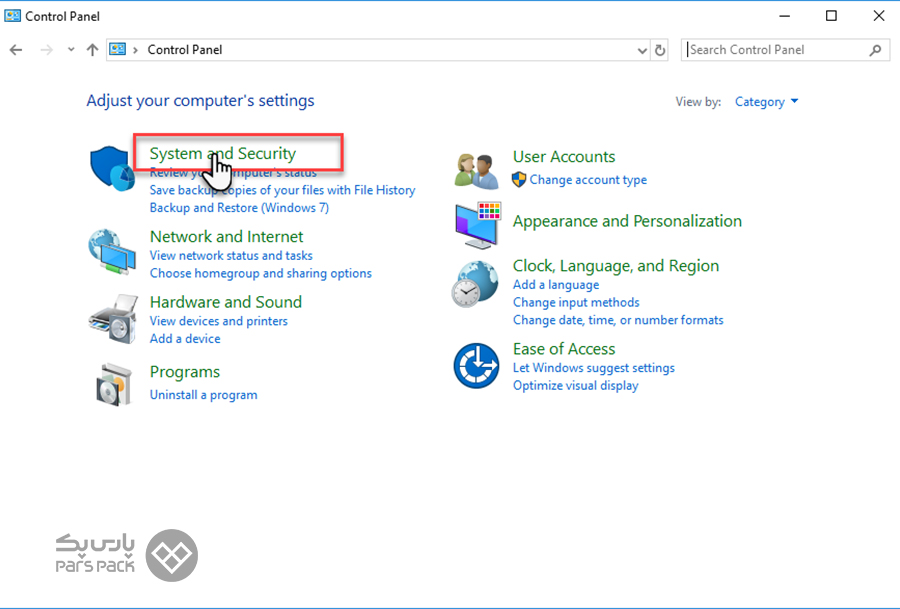
Task: Open the Clock, Language, and Region globe-clock icon
Action: 475,284
